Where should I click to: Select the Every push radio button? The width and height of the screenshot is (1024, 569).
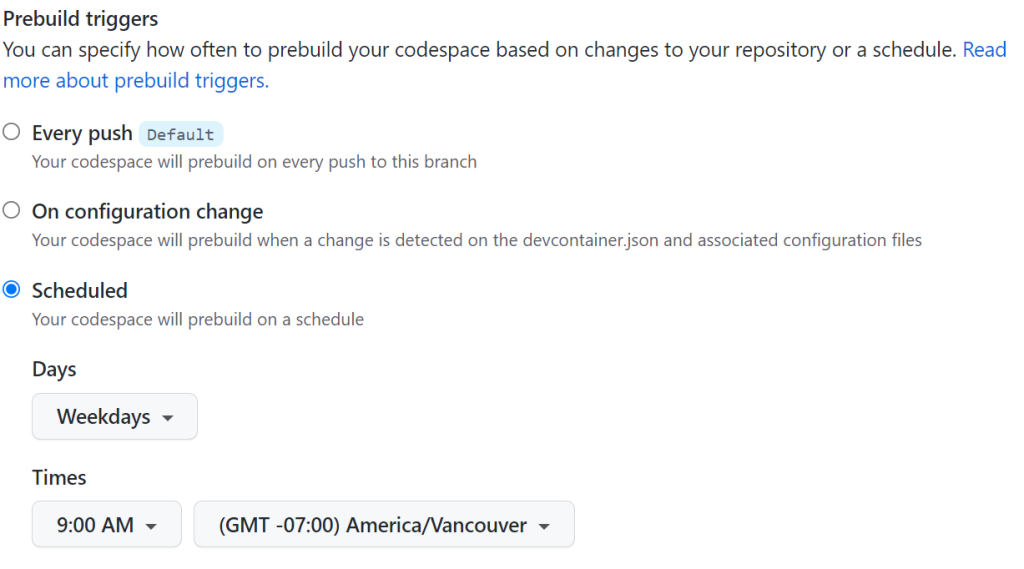(x=11, y=132)
